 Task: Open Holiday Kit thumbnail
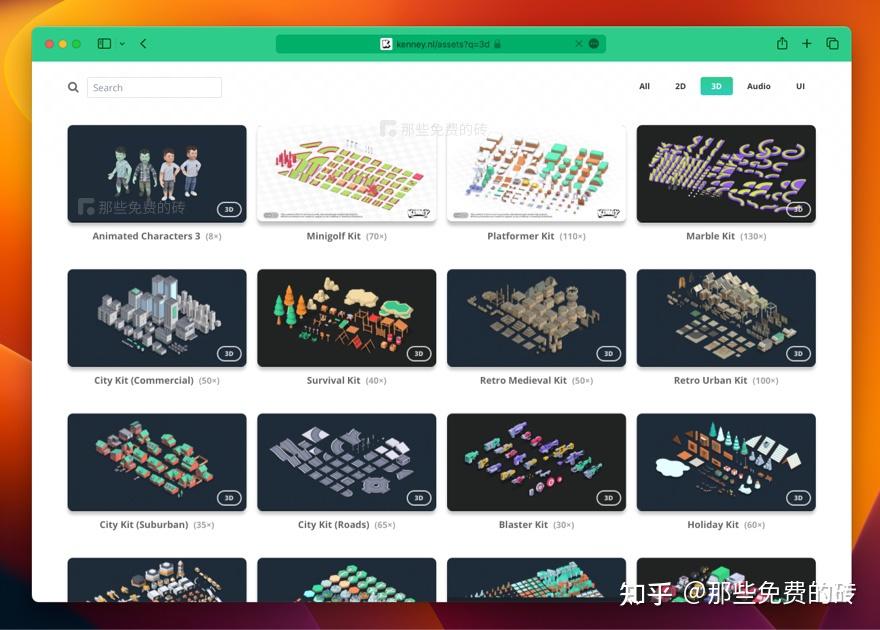726,462
